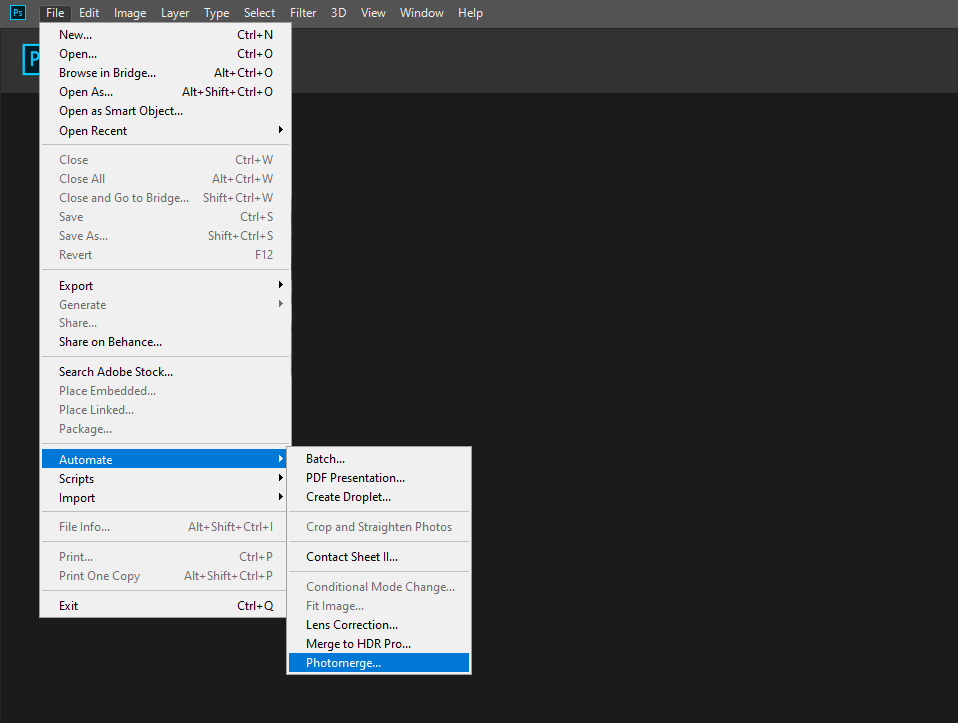Expand the Scripts submenu
958x723 pixels.
[76, 479]
